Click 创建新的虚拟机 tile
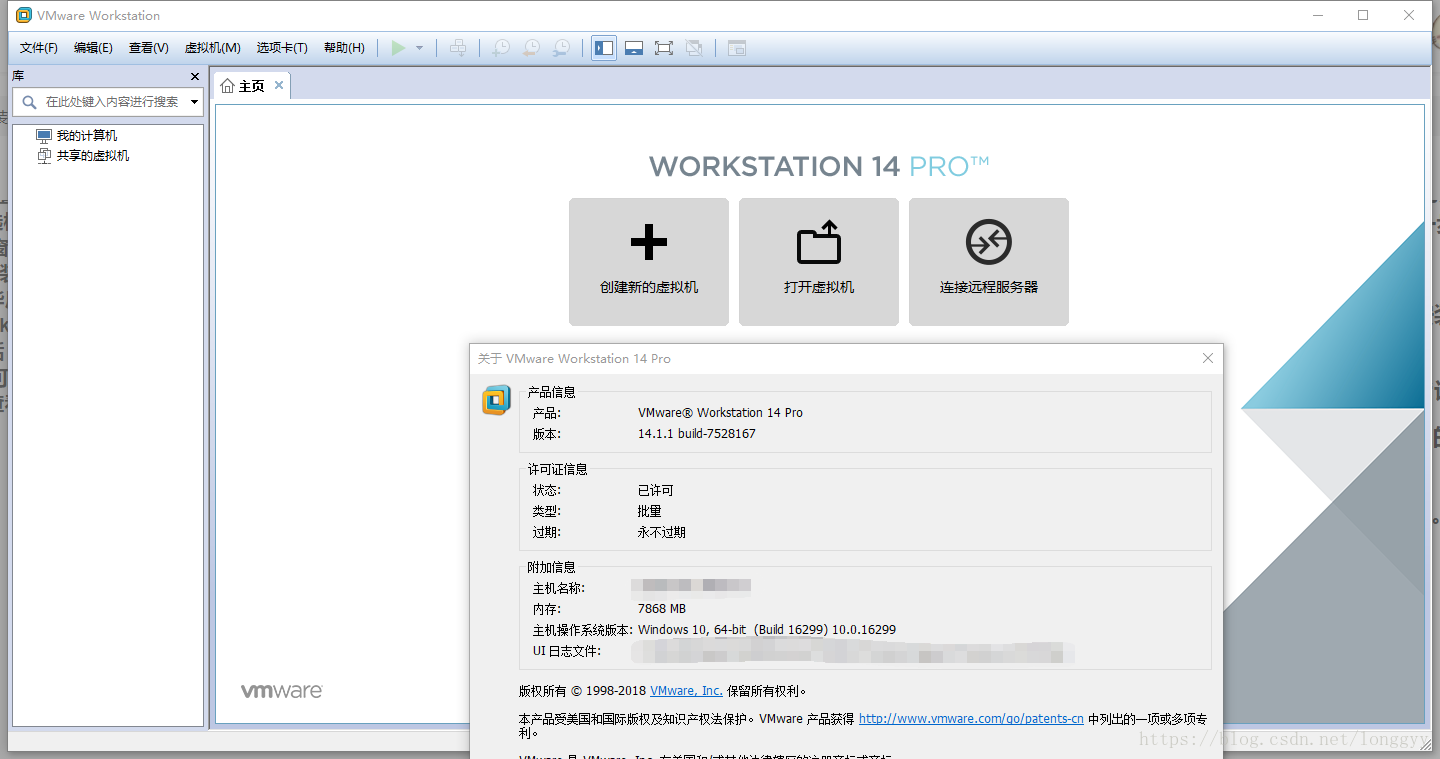 coord(649,262)
